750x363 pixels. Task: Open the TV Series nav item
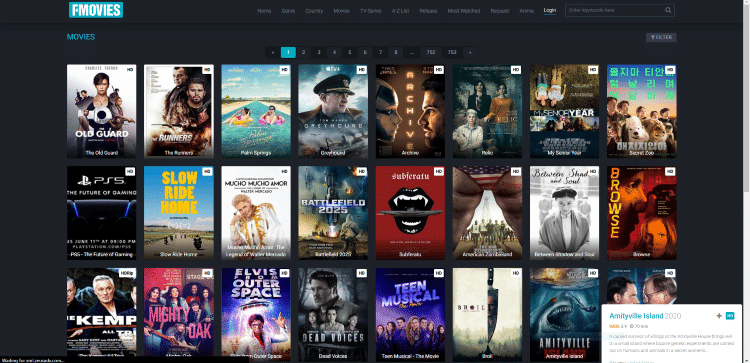tap(371, 11)
